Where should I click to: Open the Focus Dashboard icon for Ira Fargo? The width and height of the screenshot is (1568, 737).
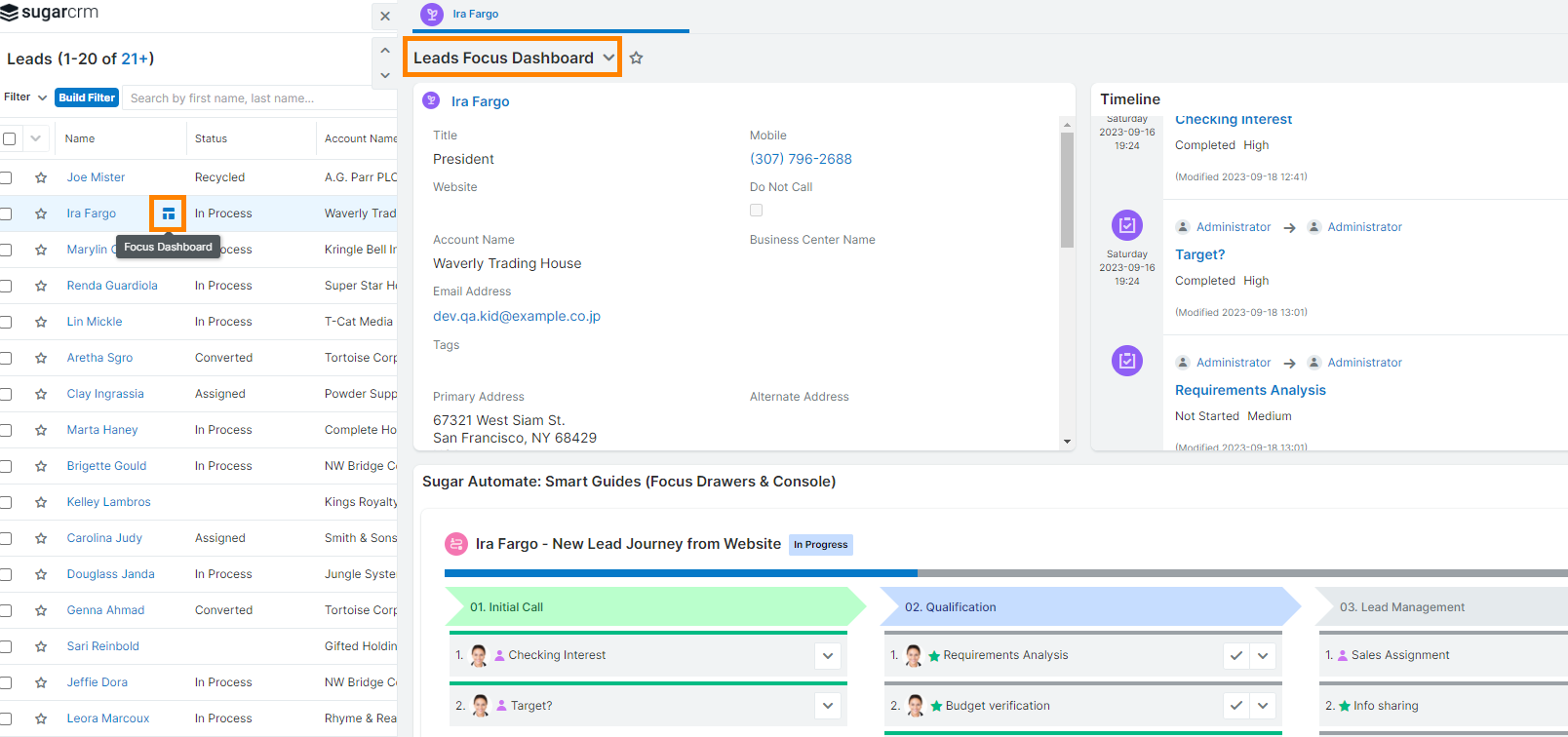(168, 213)
